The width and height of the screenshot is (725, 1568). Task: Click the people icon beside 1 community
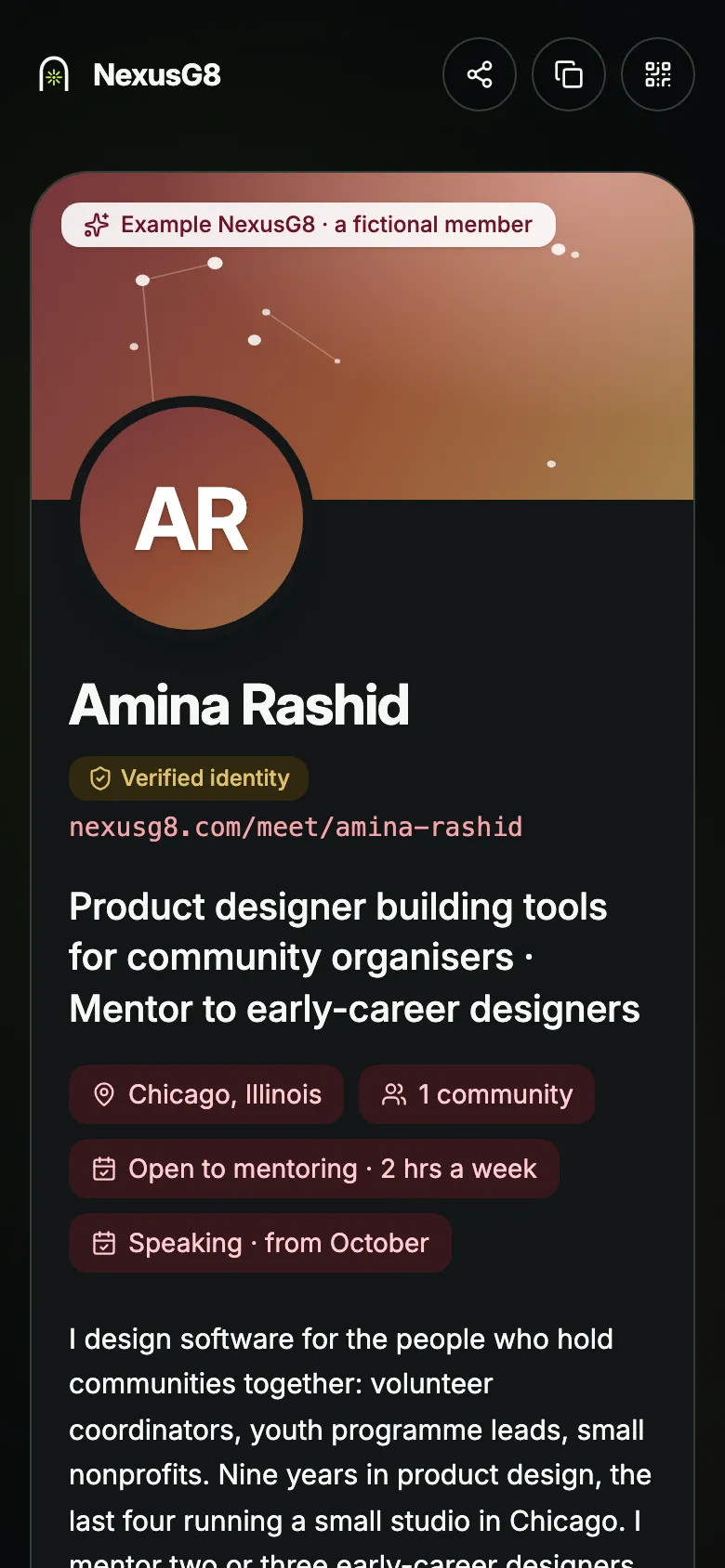pos(394,1094)
